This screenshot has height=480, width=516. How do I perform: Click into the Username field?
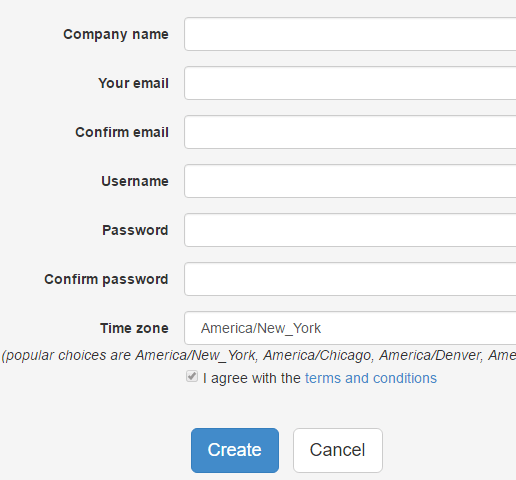point(350,181)
